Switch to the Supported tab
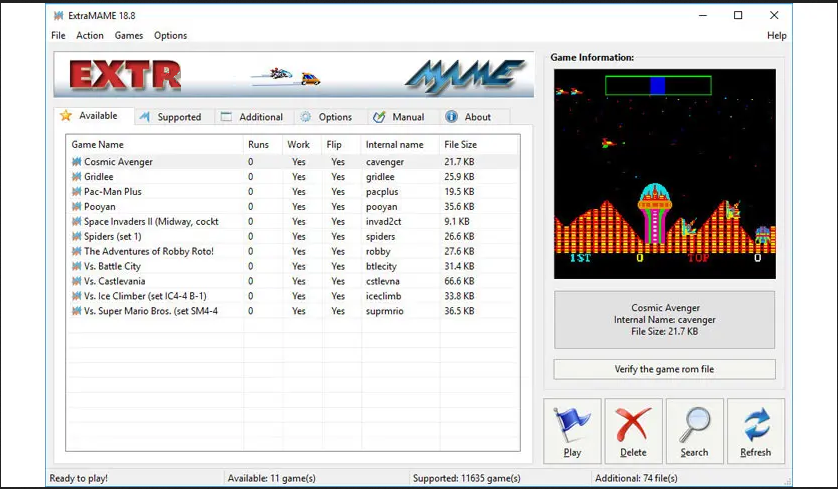This screenshot has width=838, height=489. coord(170,117)
